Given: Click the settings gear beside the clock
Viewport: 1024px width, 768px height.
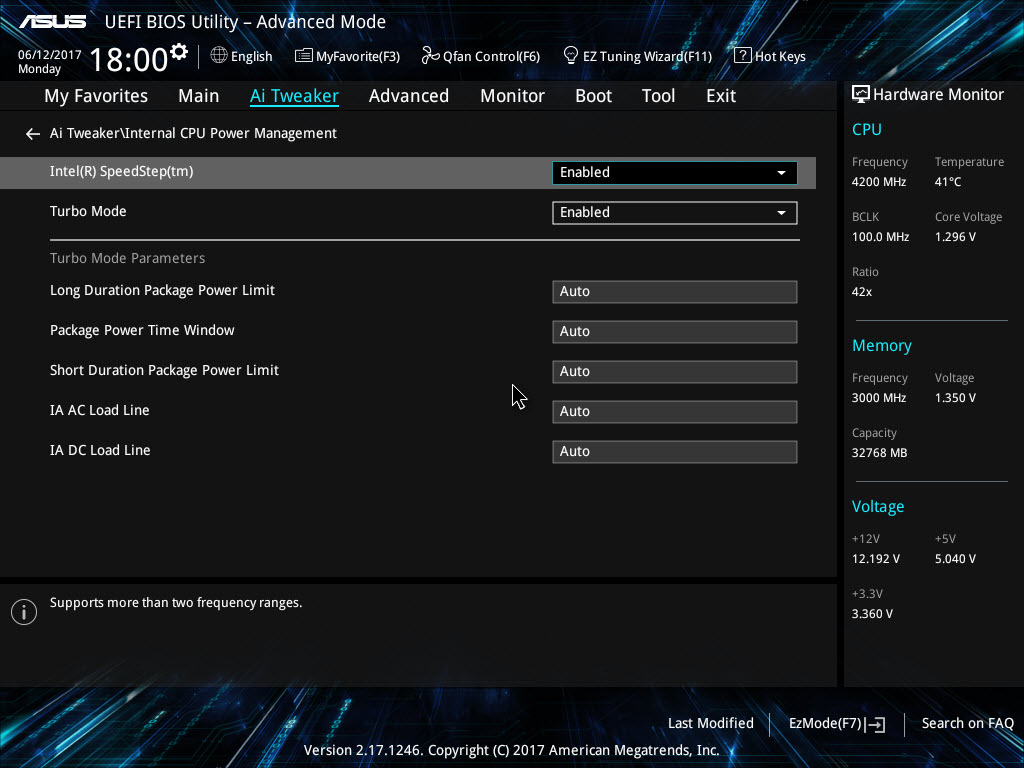Looking at the screenshot, I should click(179, 52).
